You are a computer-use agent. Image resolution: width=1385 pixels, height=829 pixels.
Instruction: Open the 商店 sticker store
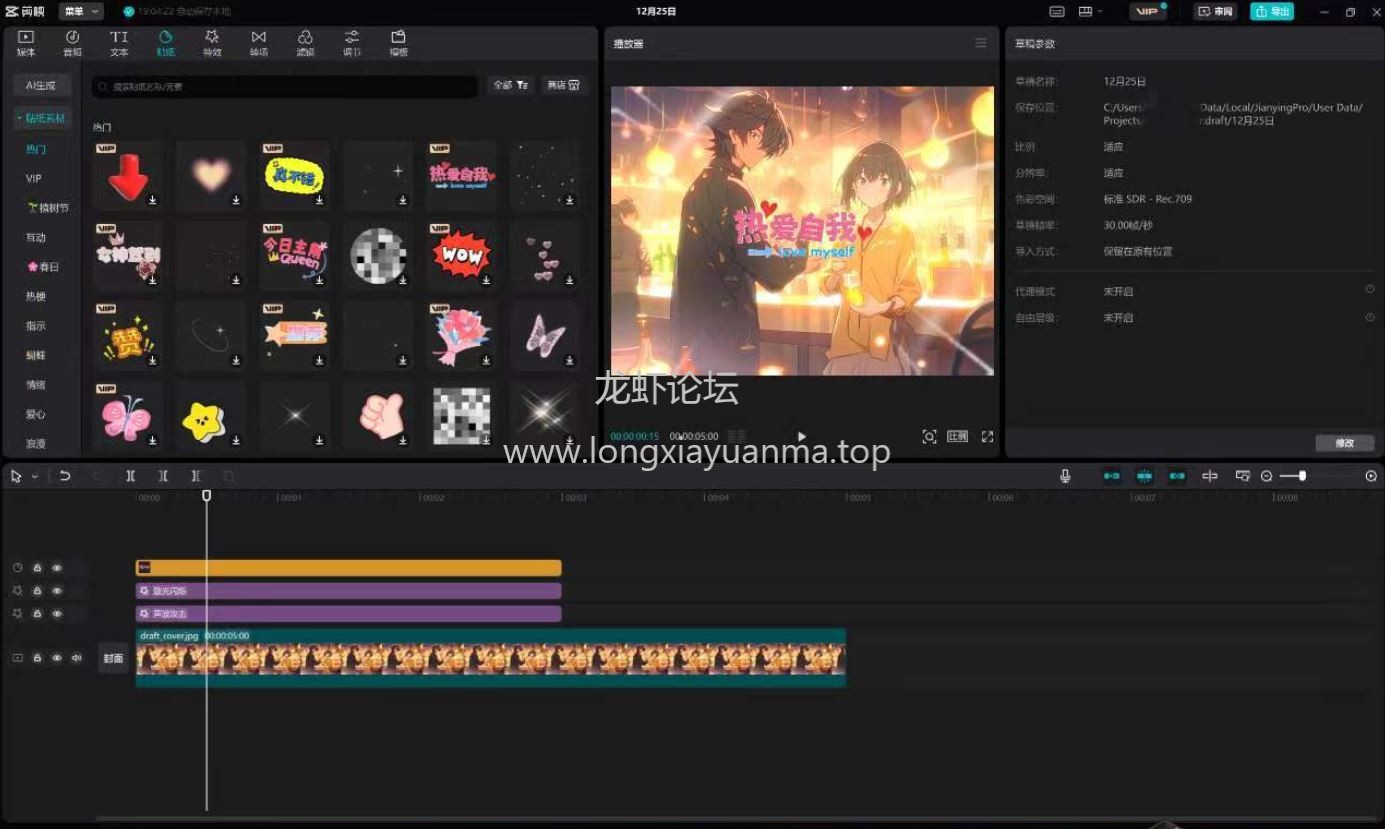click(564, 86)
